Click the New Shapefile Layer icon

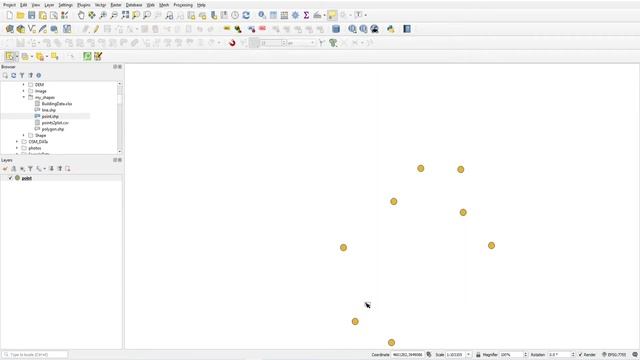pos(31,29)
